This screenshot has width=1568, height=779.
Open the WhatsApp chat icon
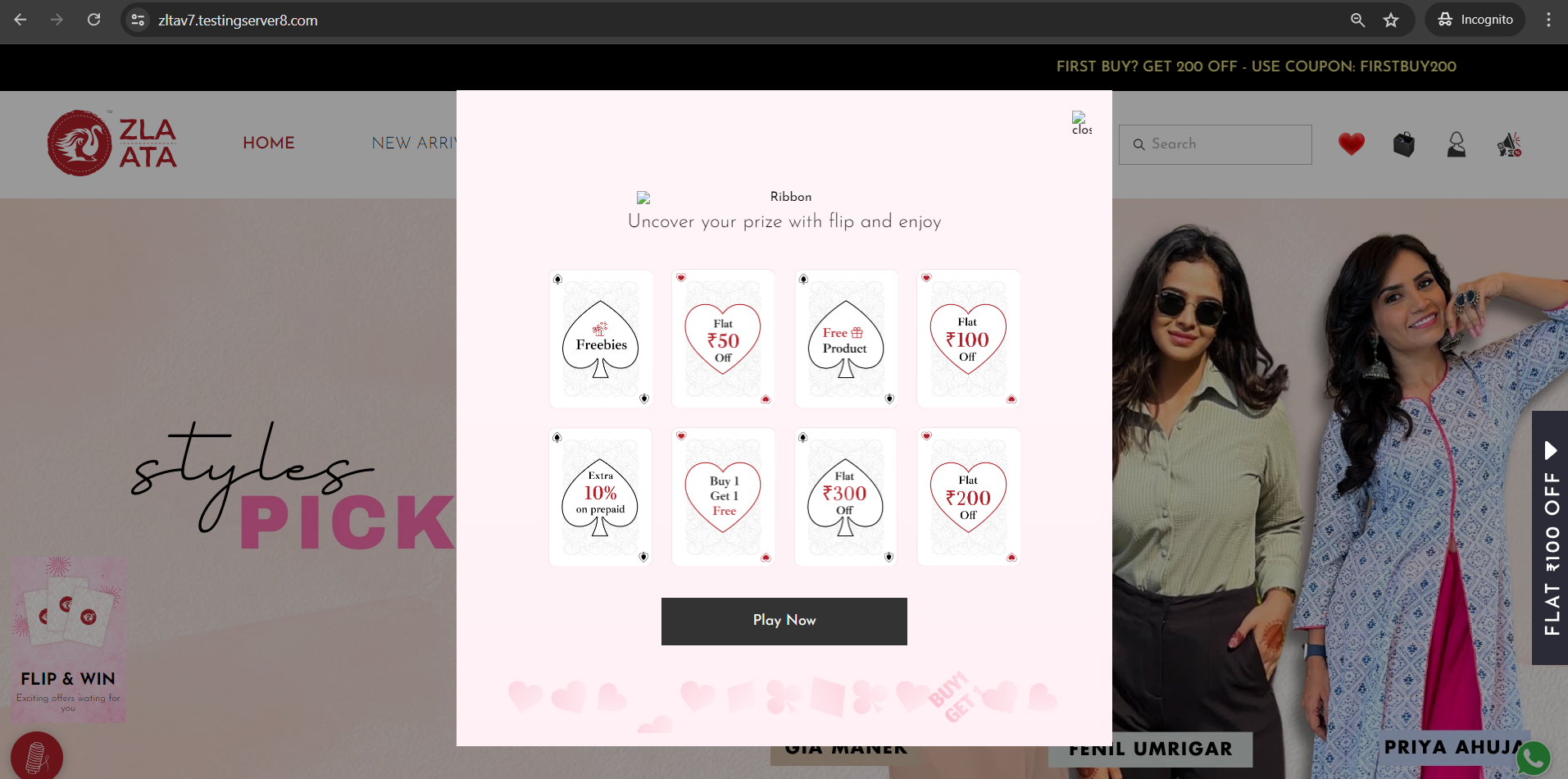(1533, 758)
